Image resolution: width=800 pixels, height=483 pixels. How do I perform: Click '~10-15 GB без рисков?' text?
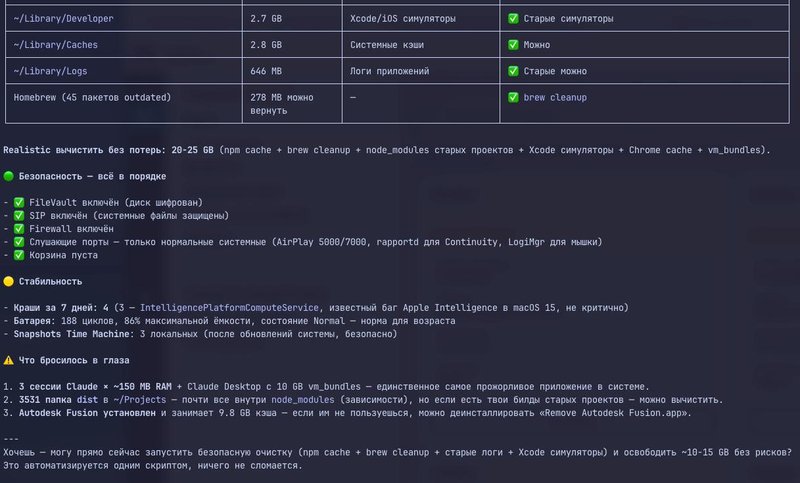737,452
